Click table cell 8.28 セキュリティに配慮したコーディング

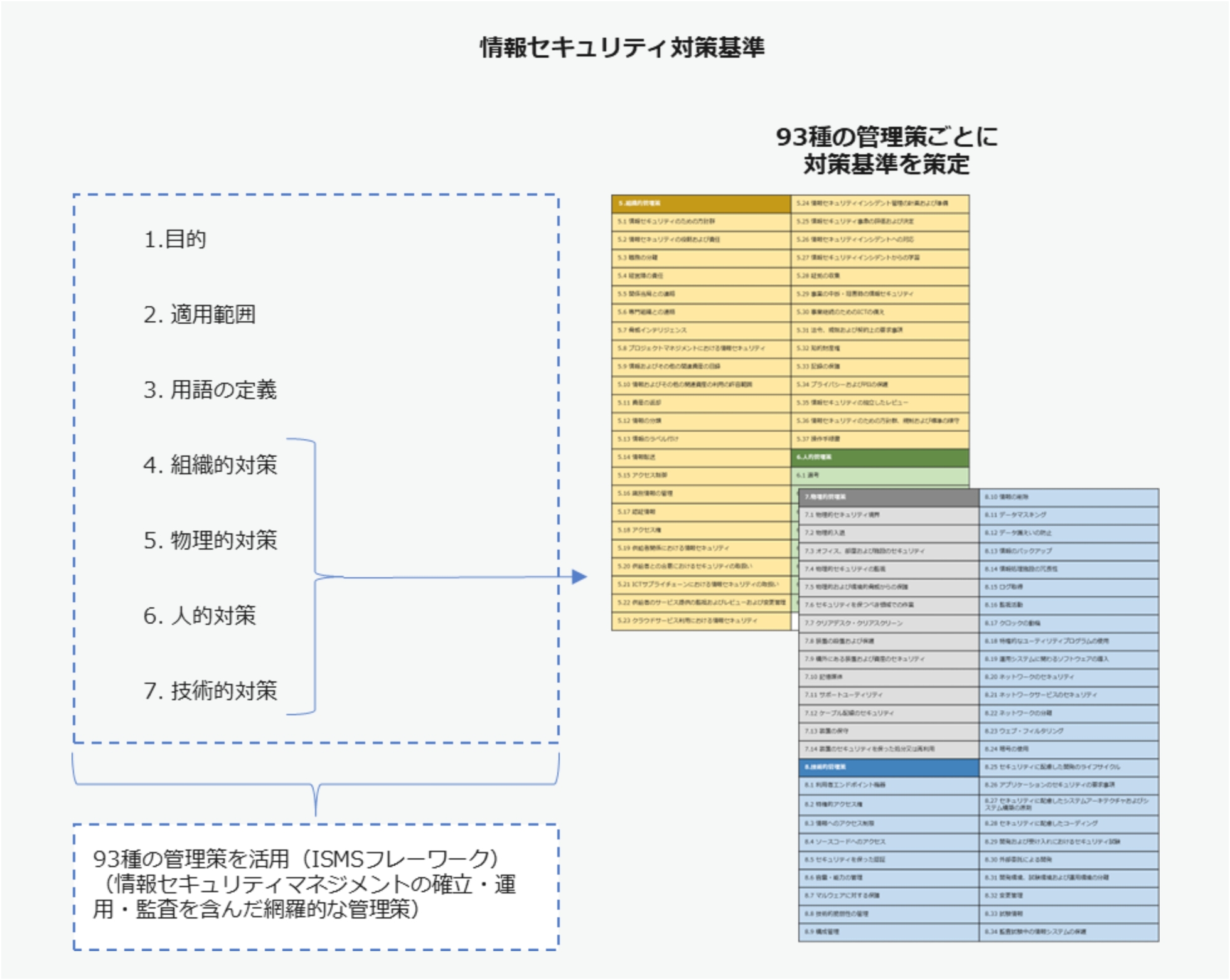pos(1069,824)
